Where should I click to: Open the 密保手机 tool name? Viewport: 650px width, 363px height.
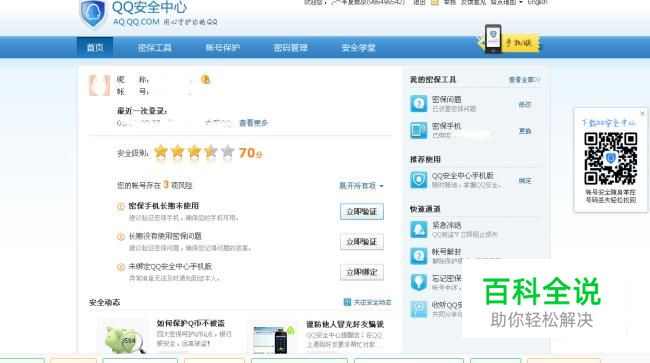[x=446, y=126]
